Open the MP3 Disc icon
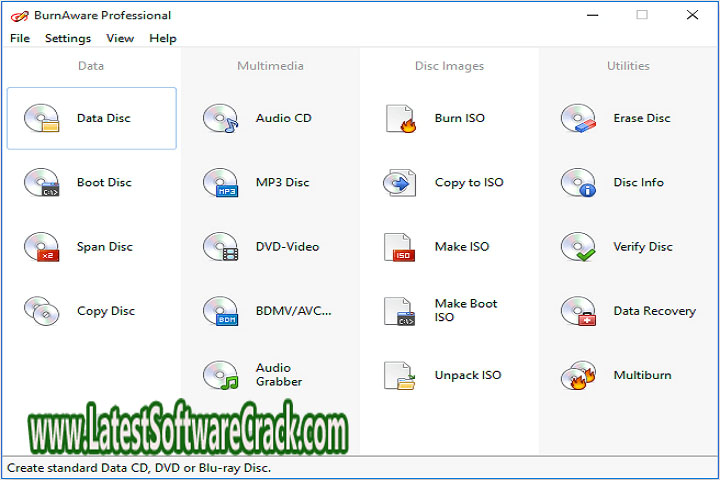This screenshot has height=480, width=720. click(220, 183)
